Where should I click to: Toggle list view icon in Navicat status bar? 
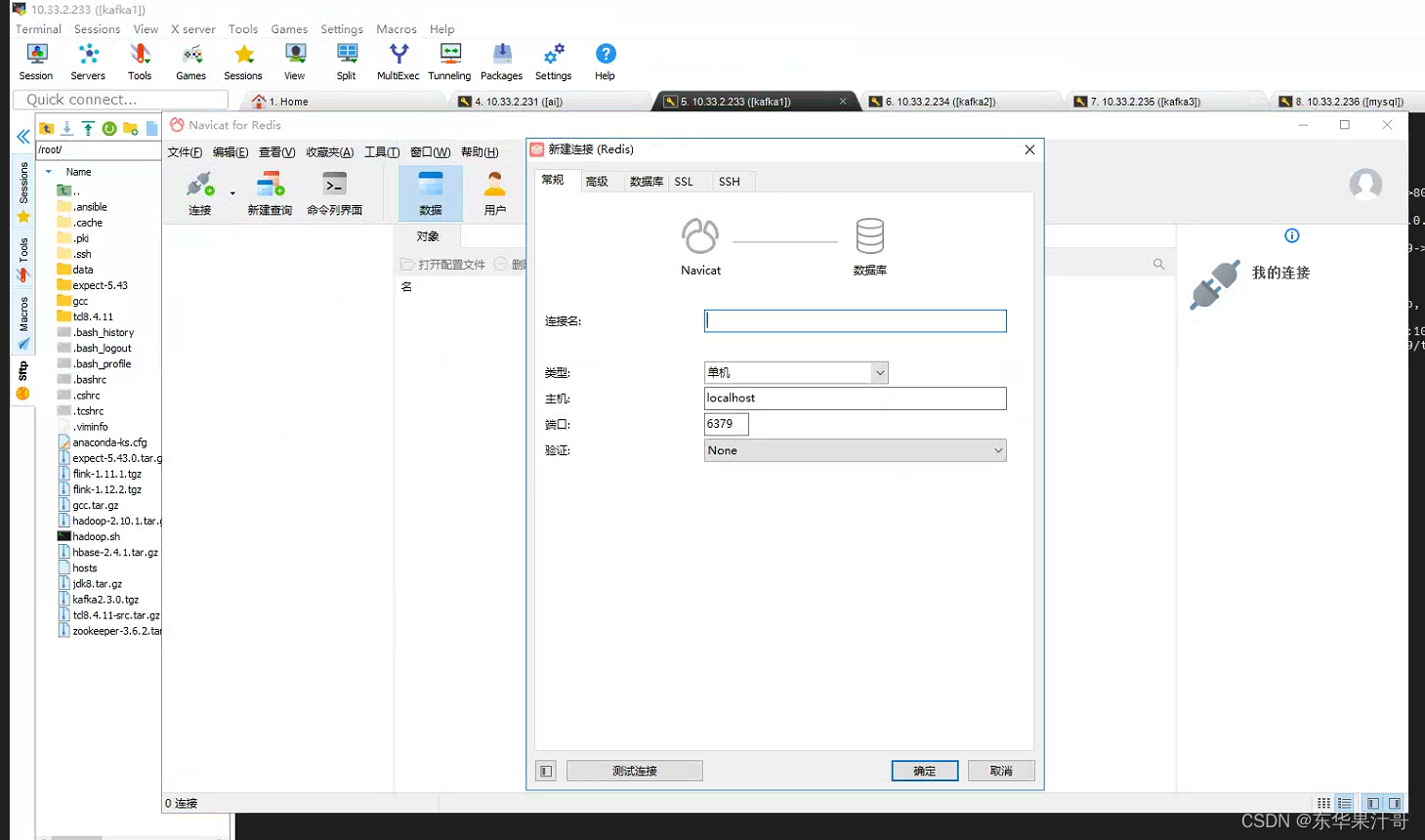(x=1345, y=803)
